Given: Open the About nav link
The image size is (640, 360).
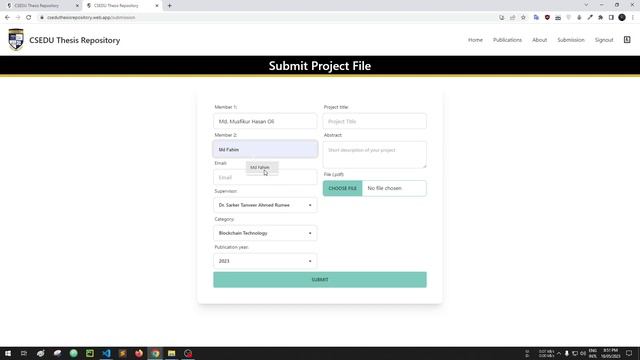Looking at the screenshot, I should 539,40.
